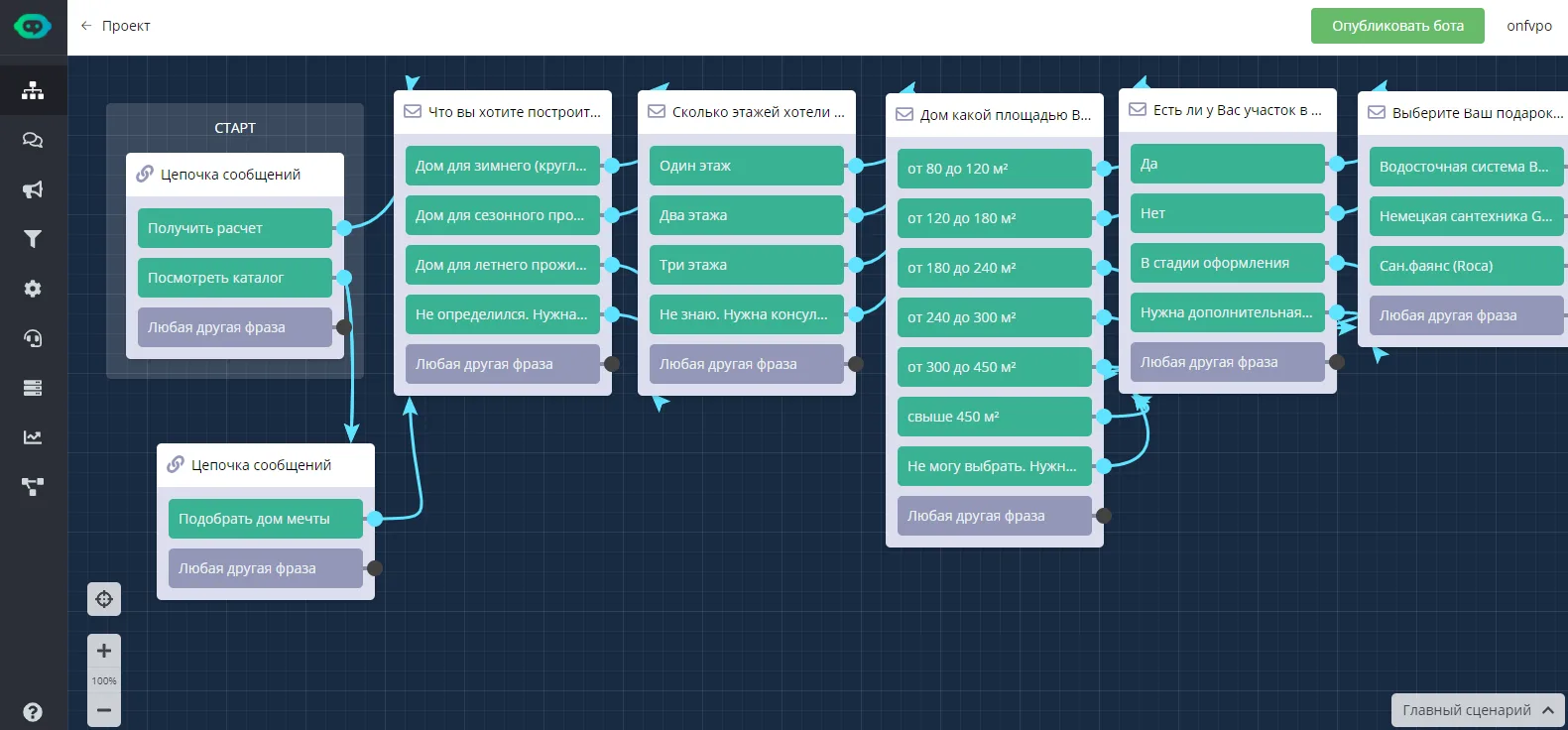Click chain icon in lower Цепочка сообщений block
Viewport: 1568px width, 730px height.
coord(176,464)
